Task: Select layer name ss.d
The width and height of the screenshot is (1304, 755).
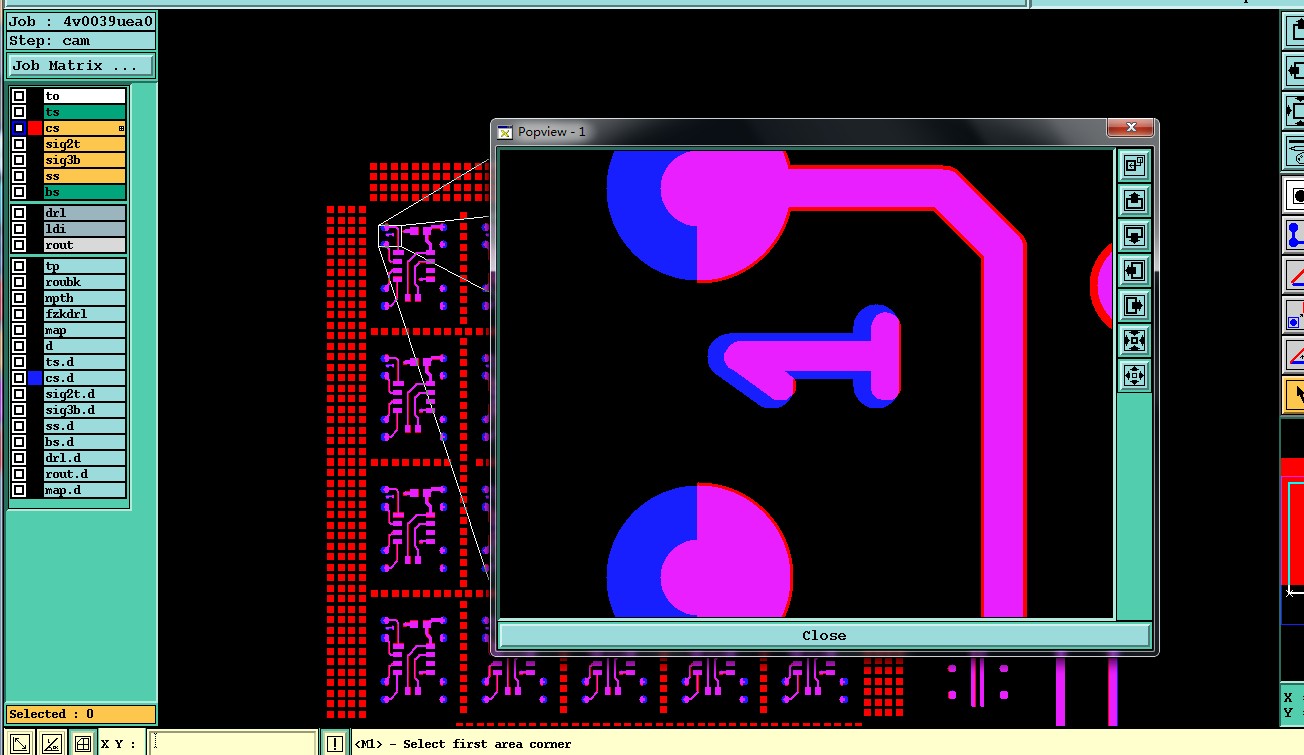Action: click(85, 426)
